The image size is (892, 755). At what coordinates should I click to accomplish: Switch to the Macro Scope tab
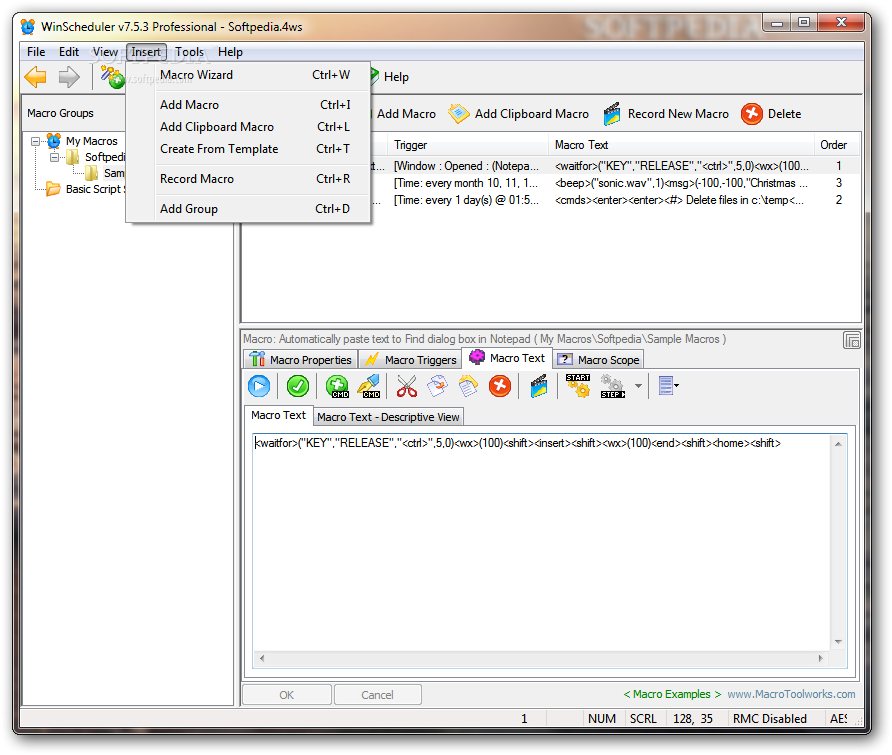coord(598,360)
